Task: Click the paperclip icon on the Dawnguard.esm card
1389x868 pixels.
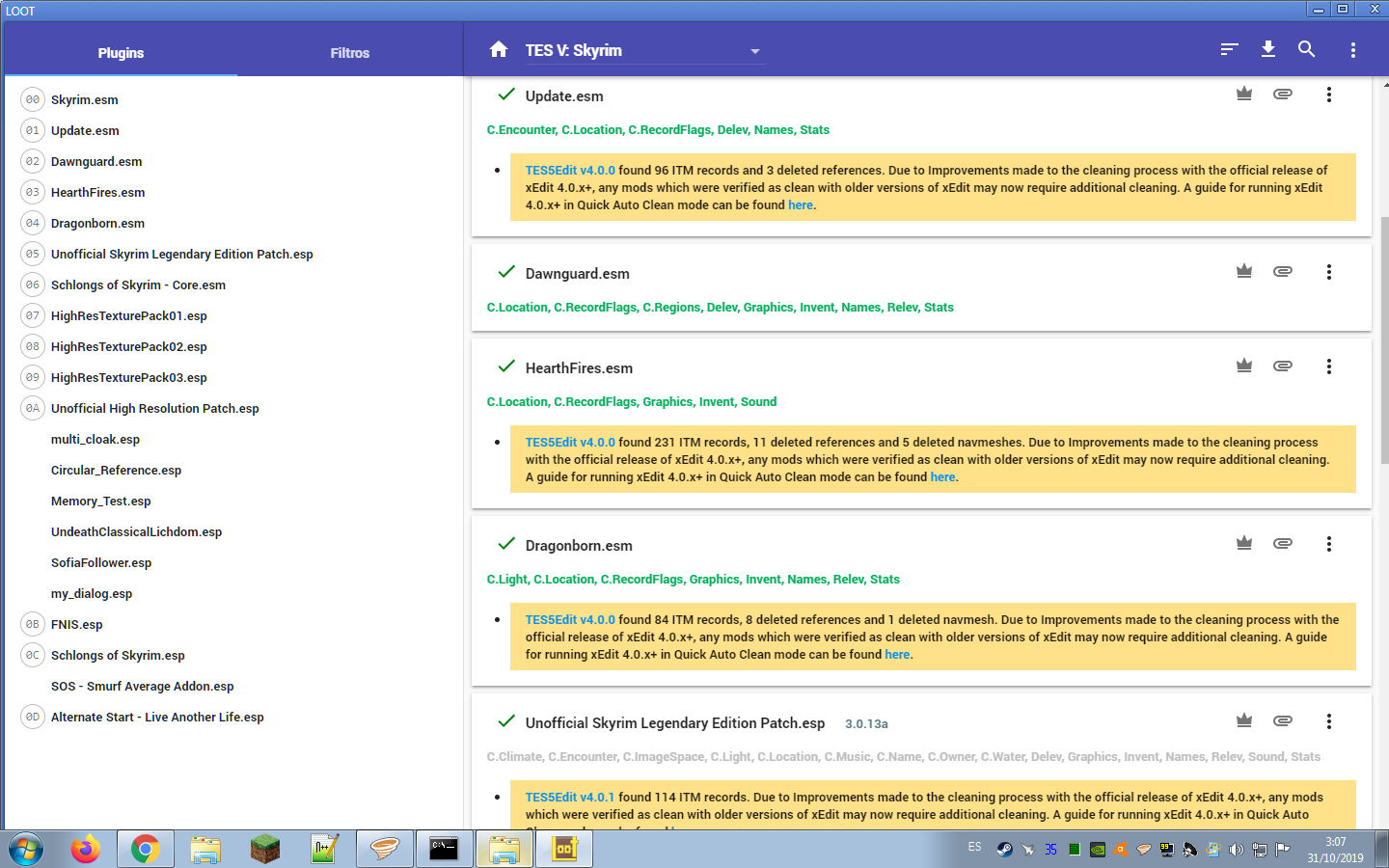Action: [1283, 272]
